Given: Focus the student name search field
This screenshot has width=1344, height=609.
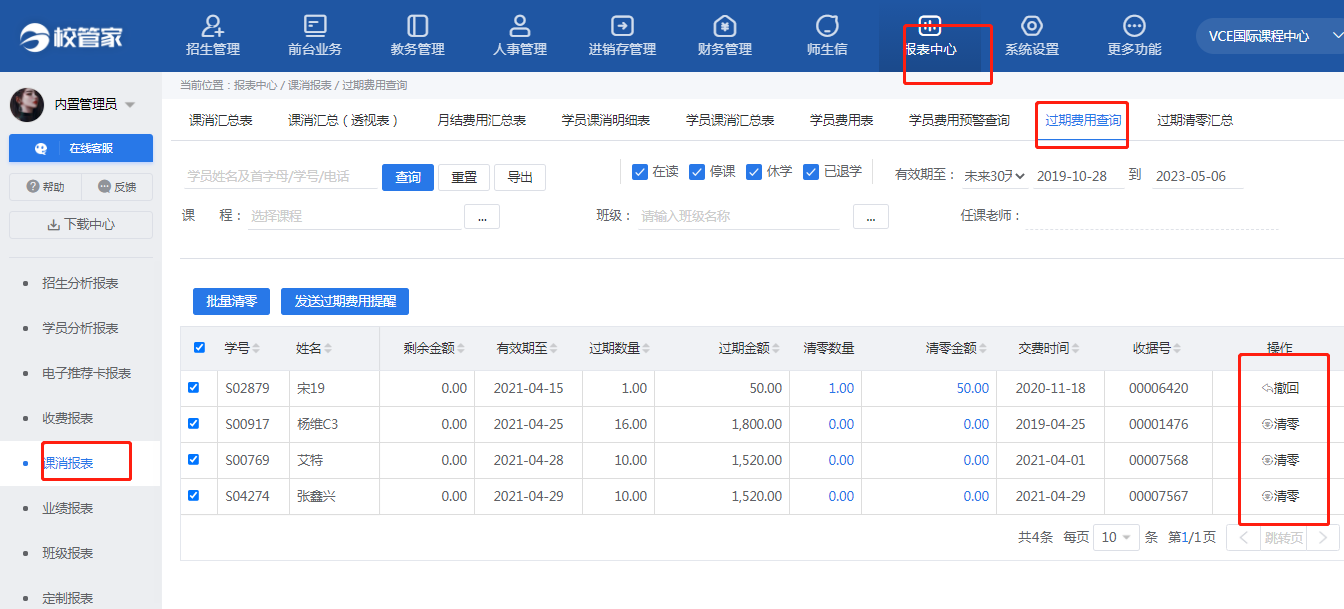Looking at the screenshot, I should point(280,176).
